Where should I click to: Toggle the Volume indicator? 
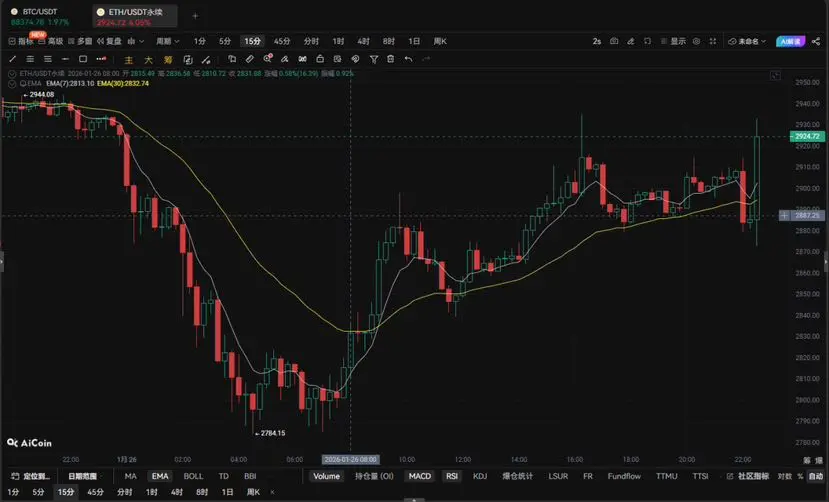click(326, 476)
